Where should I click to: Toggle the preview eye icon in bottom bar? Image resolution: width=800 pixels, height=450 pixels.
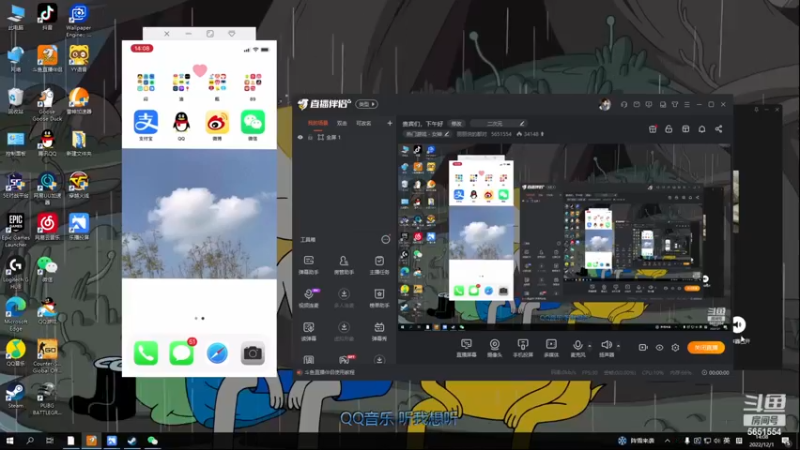point(659,347)
